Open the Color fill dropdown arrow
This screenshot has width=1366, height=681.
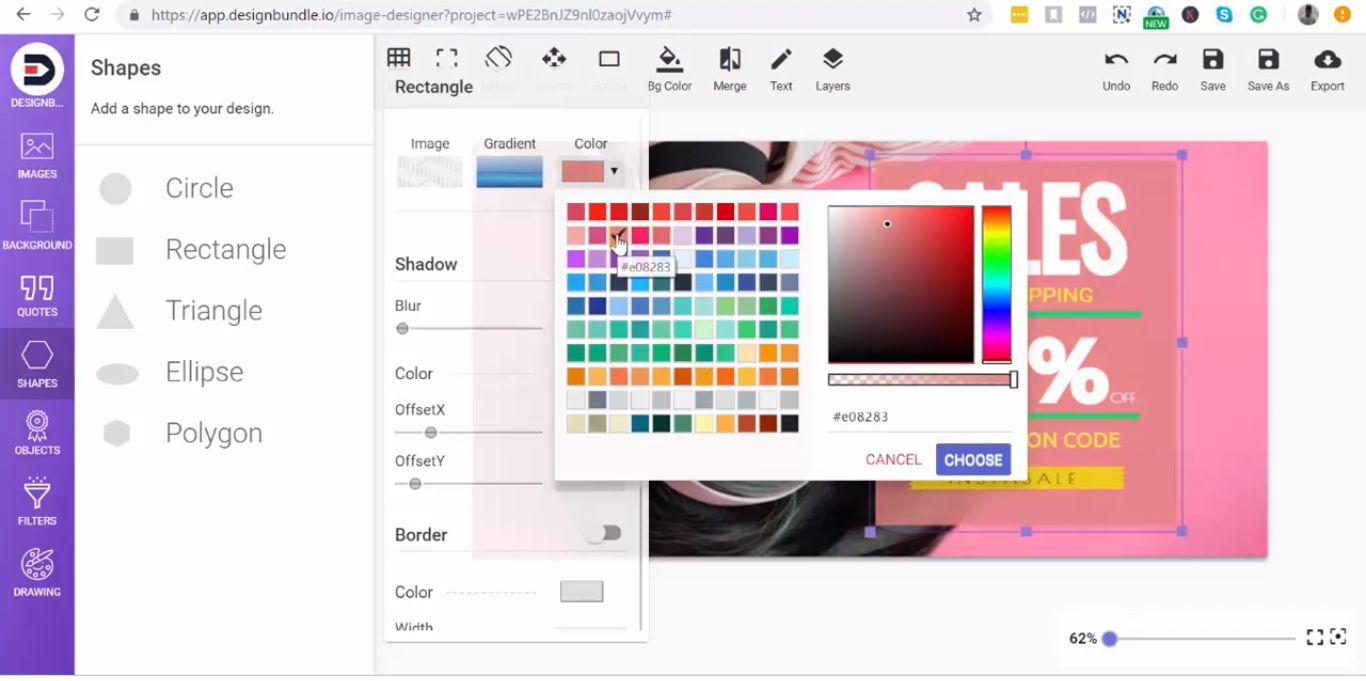[614, 171]
